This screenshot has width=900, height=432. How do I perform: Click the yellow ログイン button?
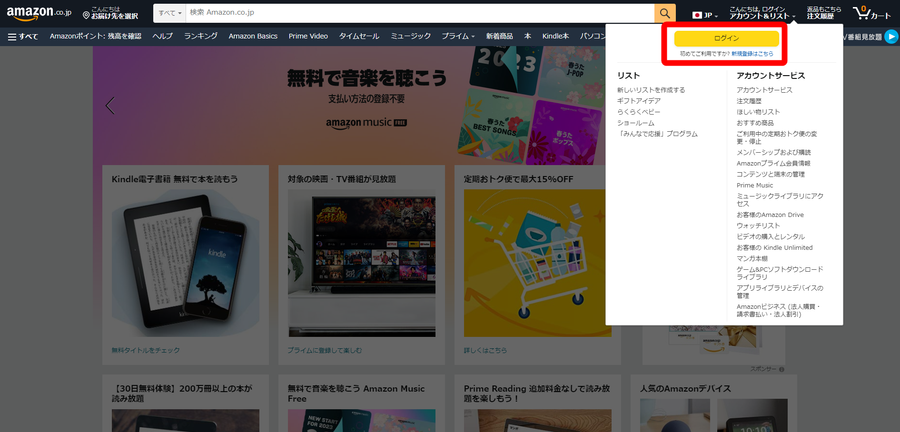726,38
